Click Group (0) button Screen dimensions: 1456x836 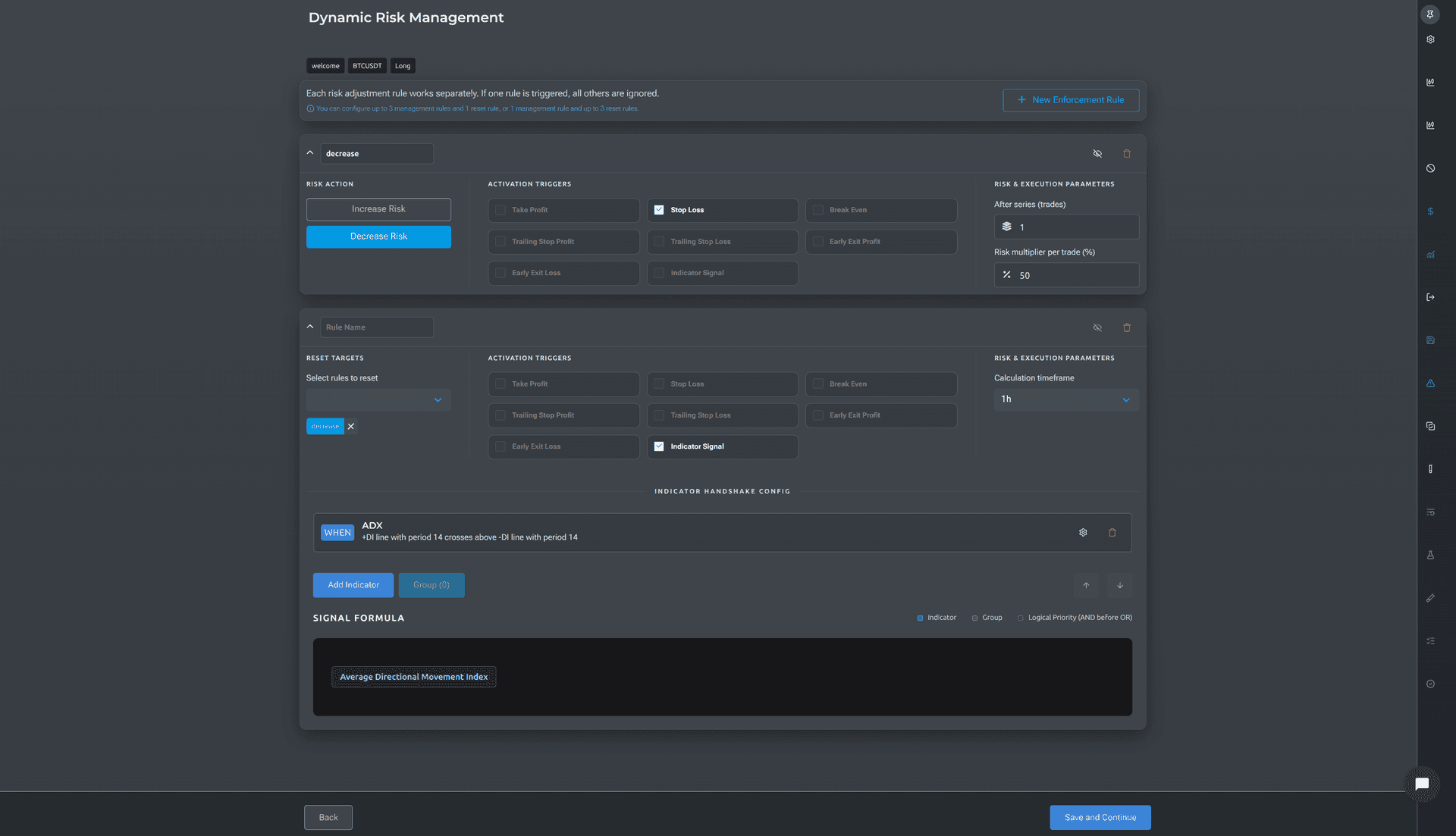[431, 585]
